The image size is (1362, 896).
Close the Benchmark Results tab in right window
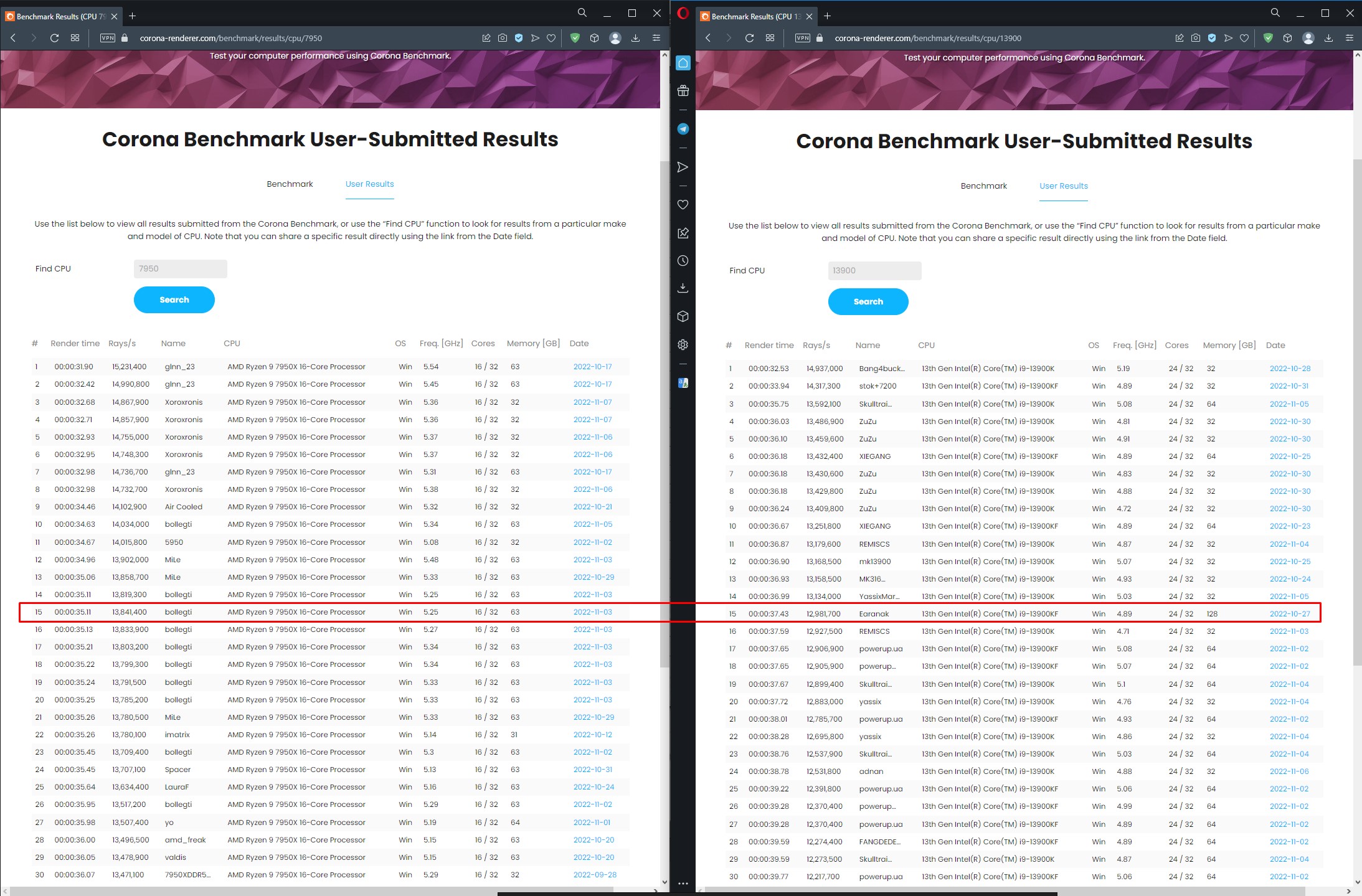809,17
